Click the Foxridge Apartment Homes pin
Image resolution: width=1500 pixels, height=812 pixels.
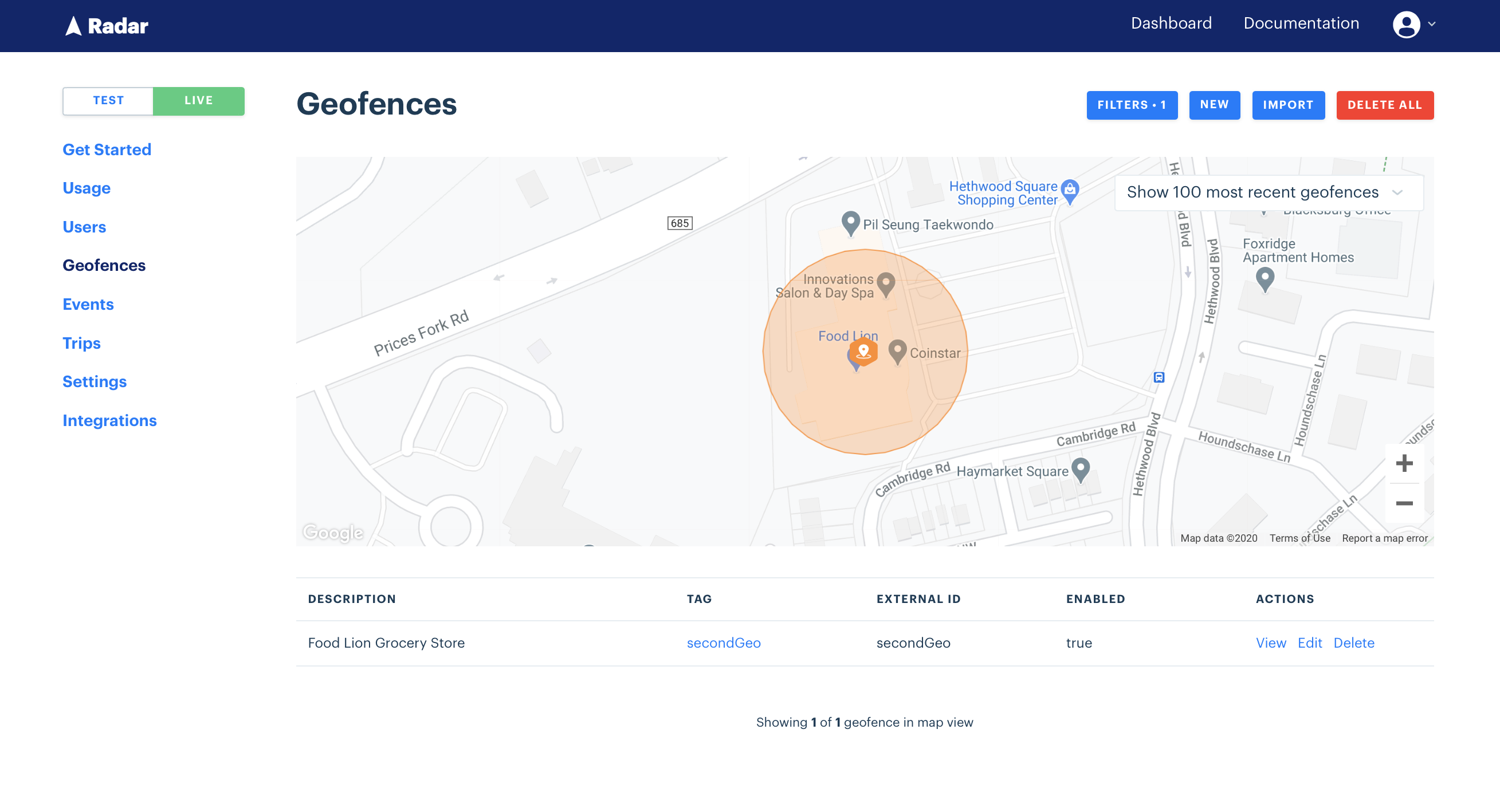(1265, 278)
